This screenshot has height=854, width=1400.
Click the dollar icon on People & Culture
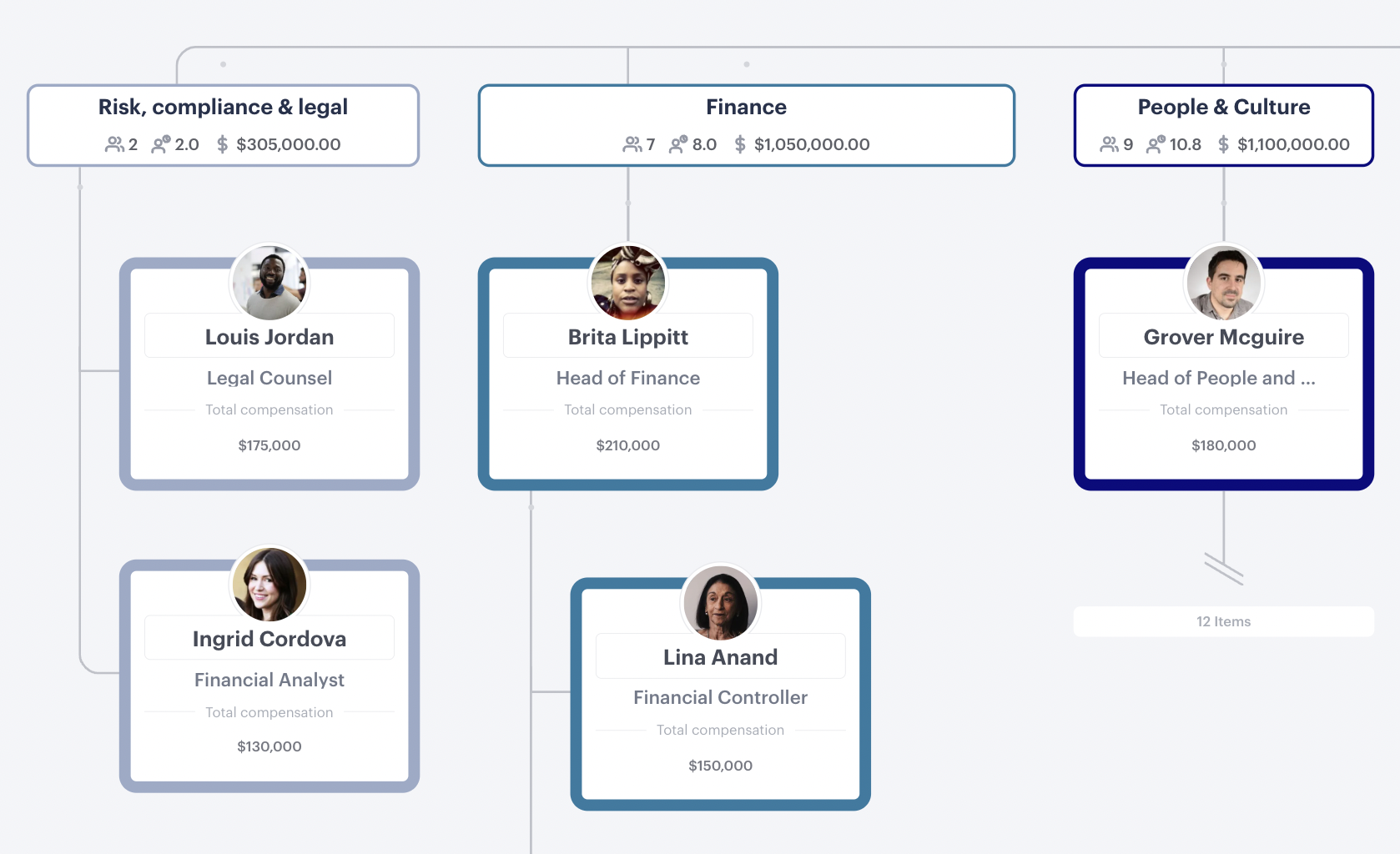1222,143
